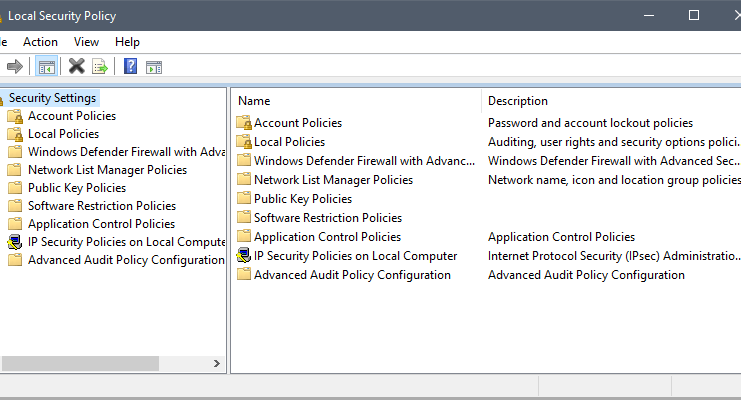This screenshot has width=741, height=400.
Task: Select Public Key Policies list row
Action: coord(303,199)
